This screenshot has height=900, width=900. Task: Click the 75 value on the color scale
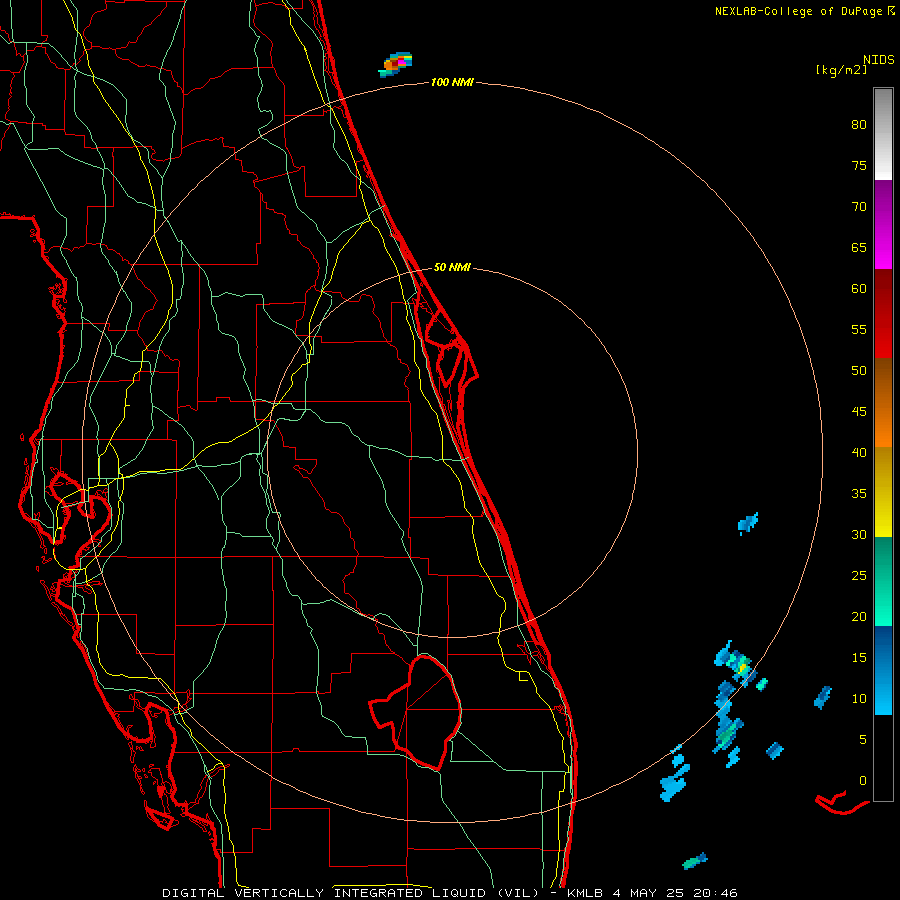[x=859, y=166]
